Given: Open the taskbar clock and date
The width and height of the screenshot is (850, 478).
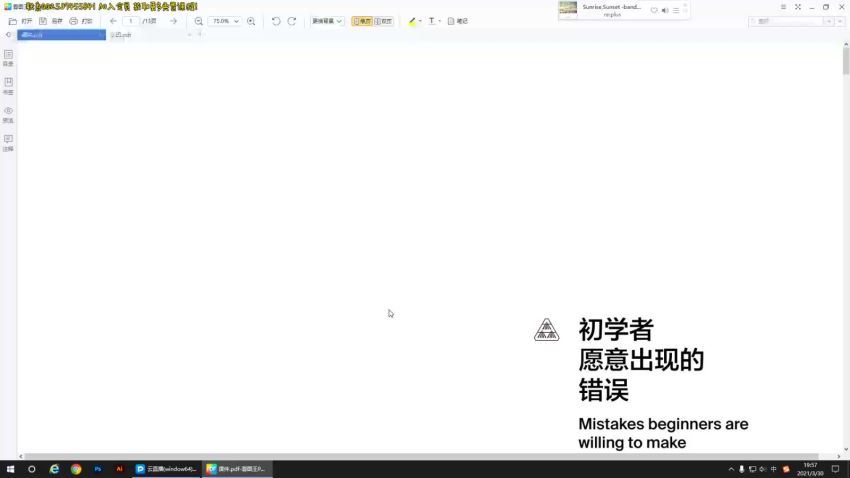Looking at the screenshot, I should point(810,469).
